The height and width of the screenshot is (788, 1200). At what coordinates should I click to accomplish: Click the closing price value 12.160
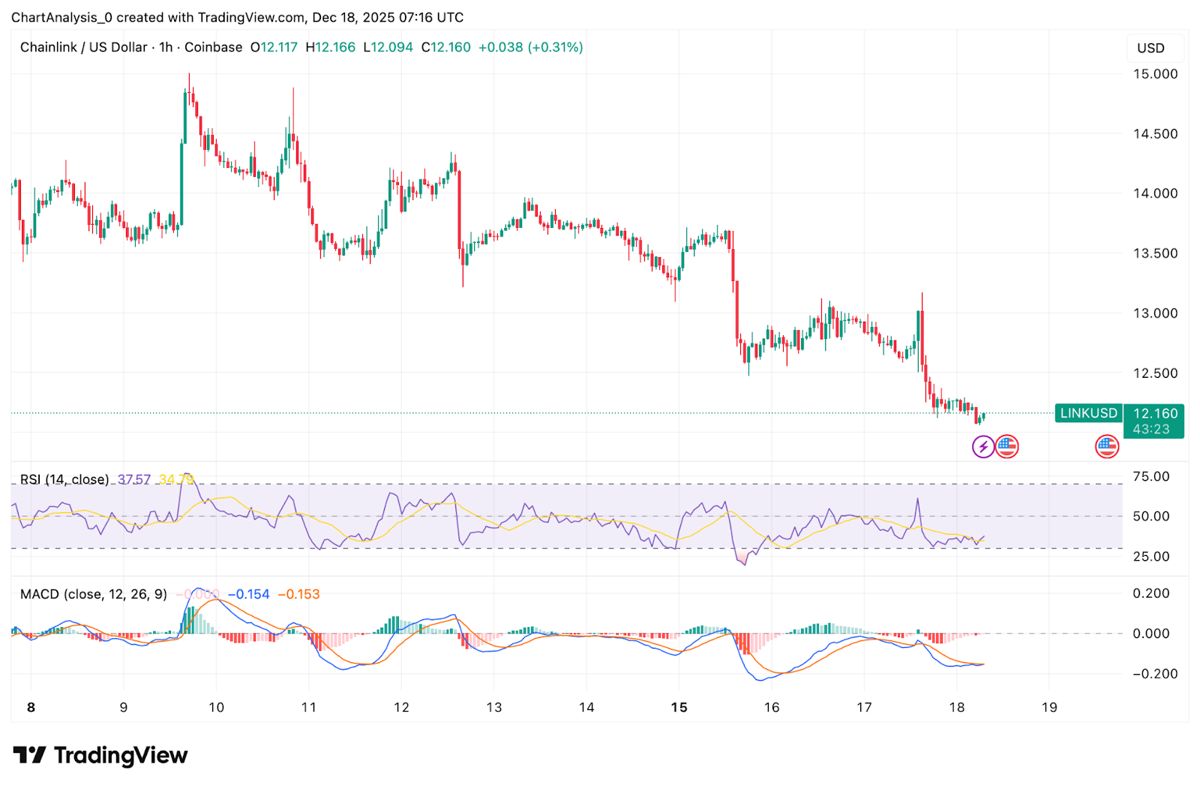point(446,46)
